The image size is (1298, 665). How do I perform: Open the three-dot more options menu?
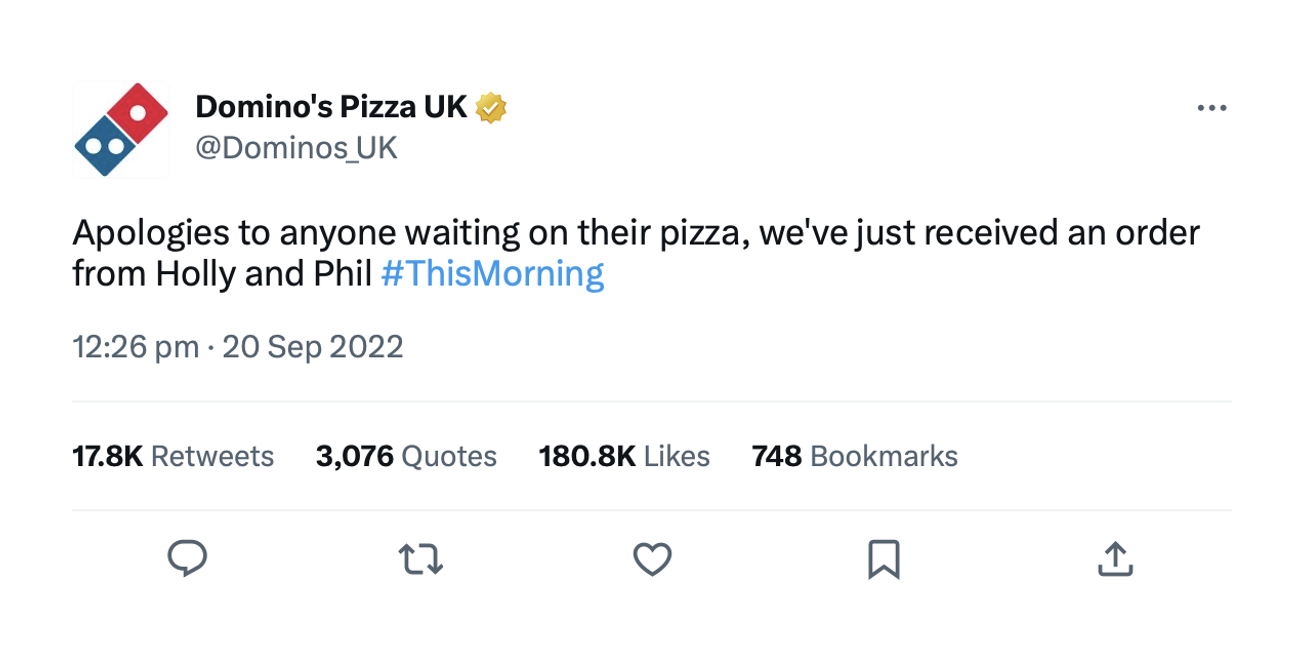click(x=1212, y=108)
